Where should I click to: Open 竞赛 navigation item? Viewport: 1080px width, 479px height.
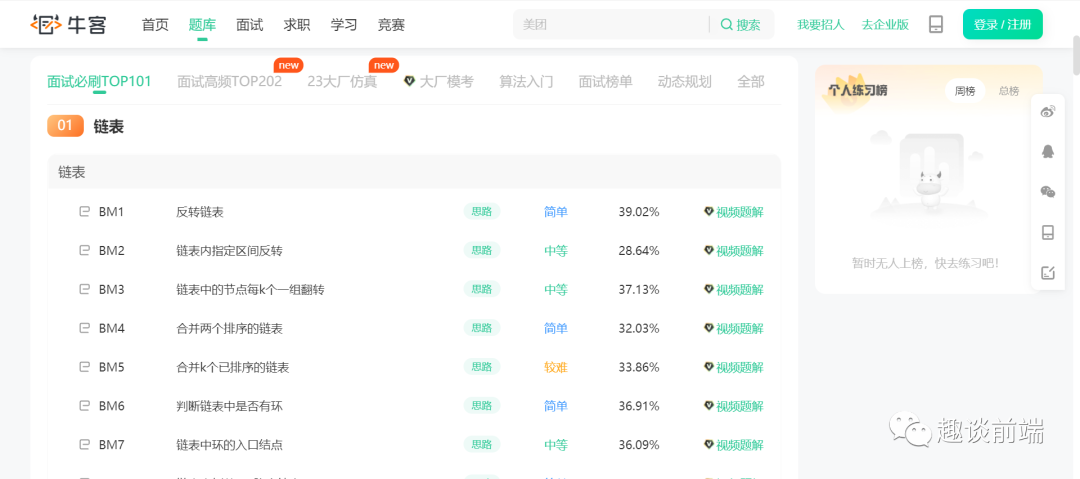tap(391, 26)
